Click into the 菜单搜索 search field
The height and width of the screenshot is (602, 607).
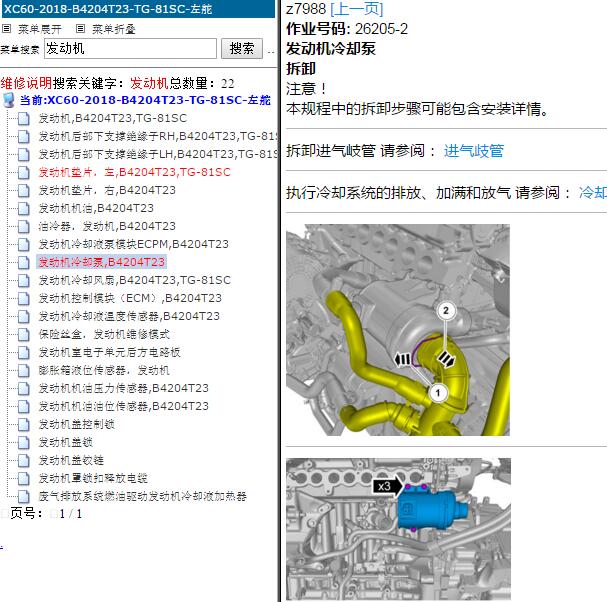[130, 48]
